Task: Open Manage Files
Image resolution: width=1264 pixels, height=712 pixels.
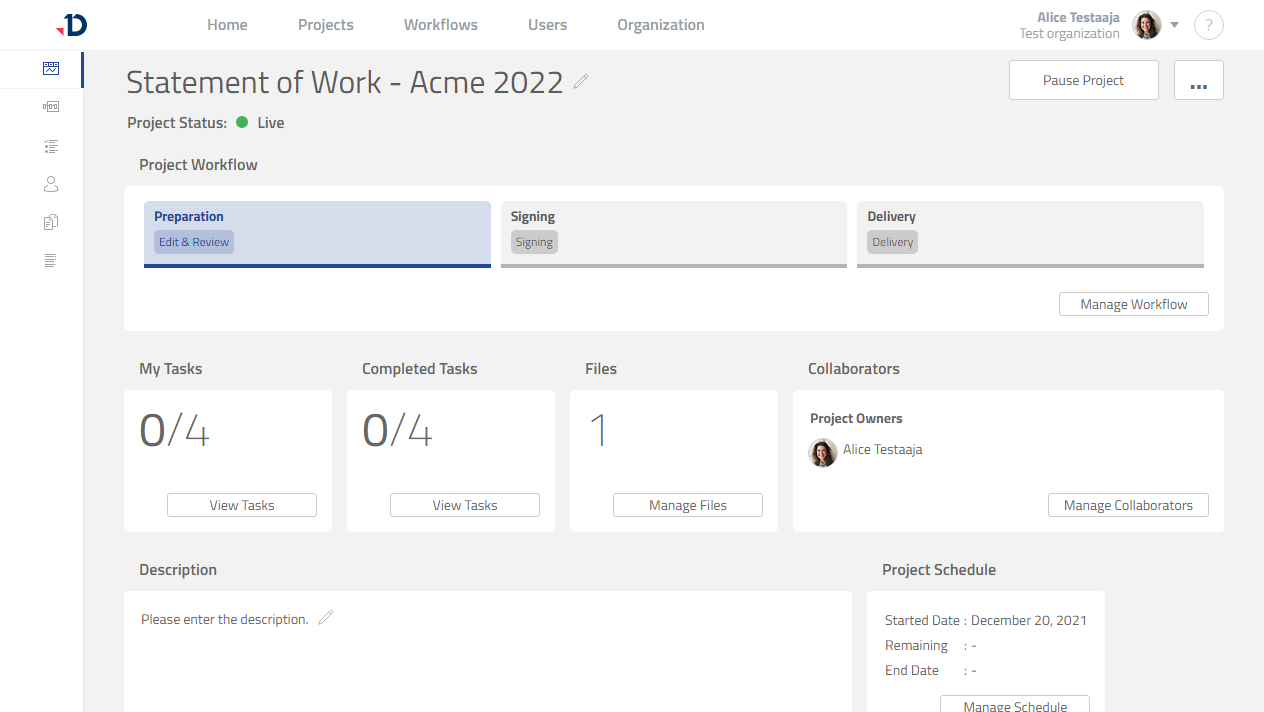Action: click(x=687, y=505)
